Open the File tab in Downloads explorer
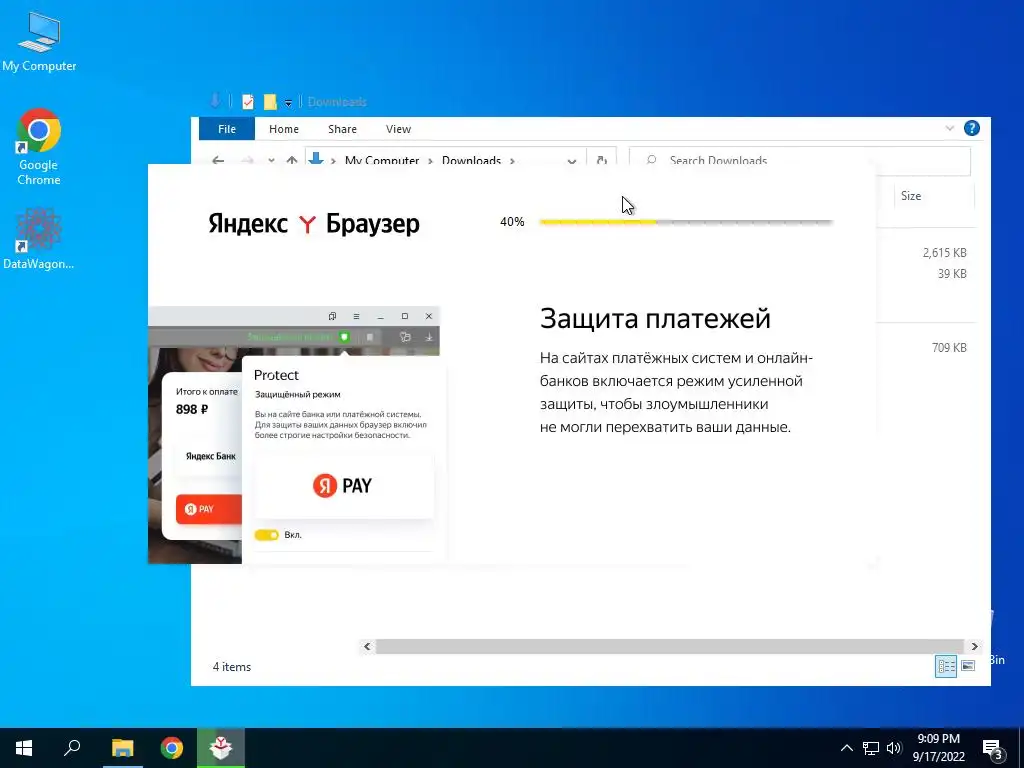This screenshot has height=768, width=1024. coord(227,129)
